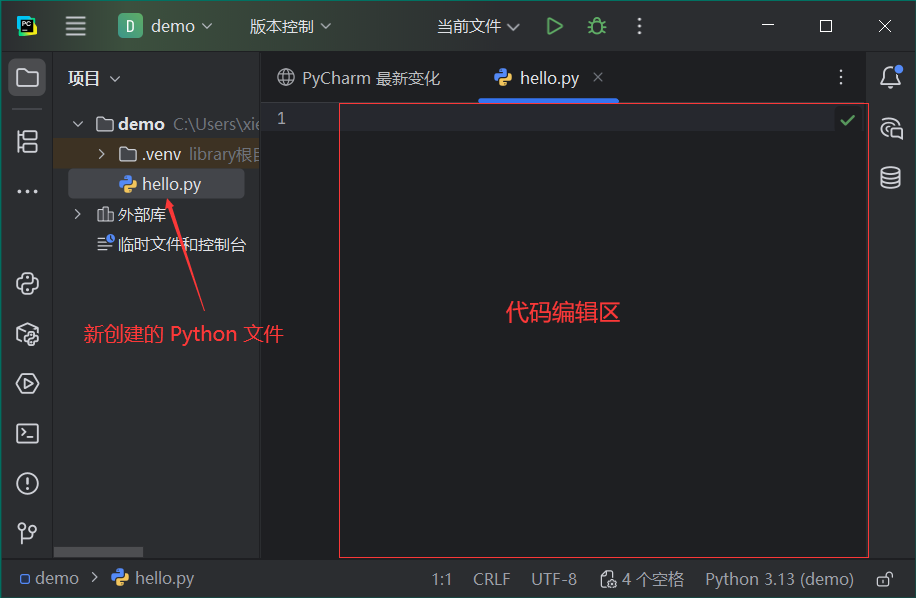
Task: Expand the .venv folder chevron
Action: tap(102, 154)
